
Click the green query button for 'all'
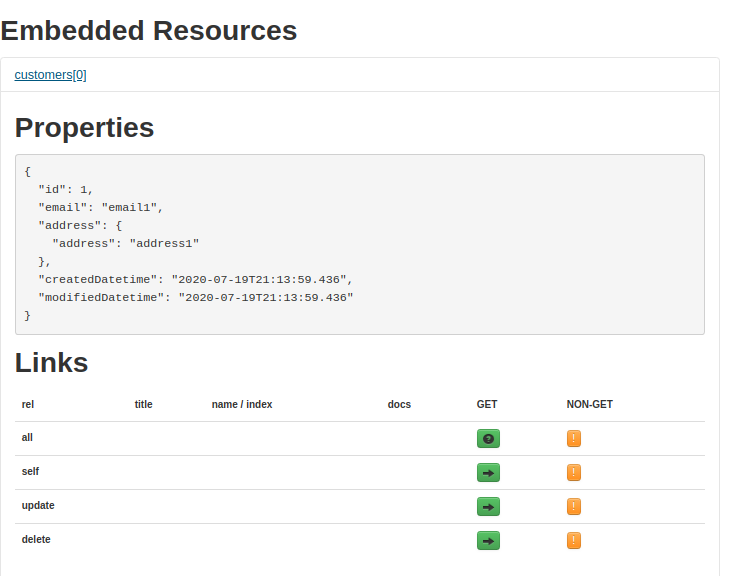pos(488,438)
